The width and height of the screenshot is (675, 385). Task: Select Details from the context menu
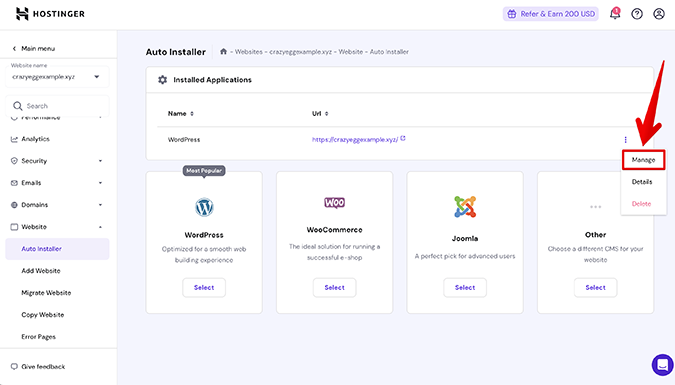(x=642, y=182)
